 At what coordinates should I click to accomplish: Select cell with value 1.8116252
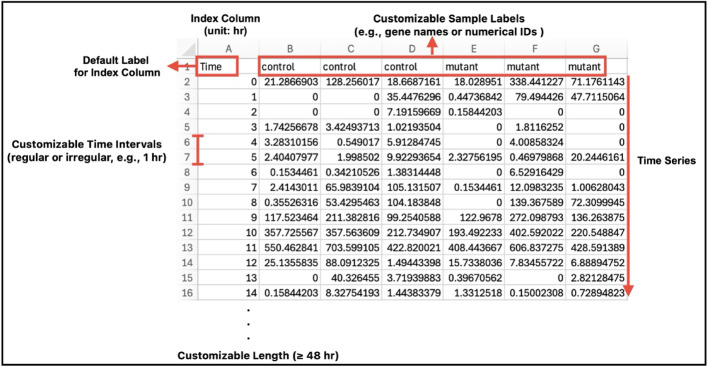click(x=535, y=127)
